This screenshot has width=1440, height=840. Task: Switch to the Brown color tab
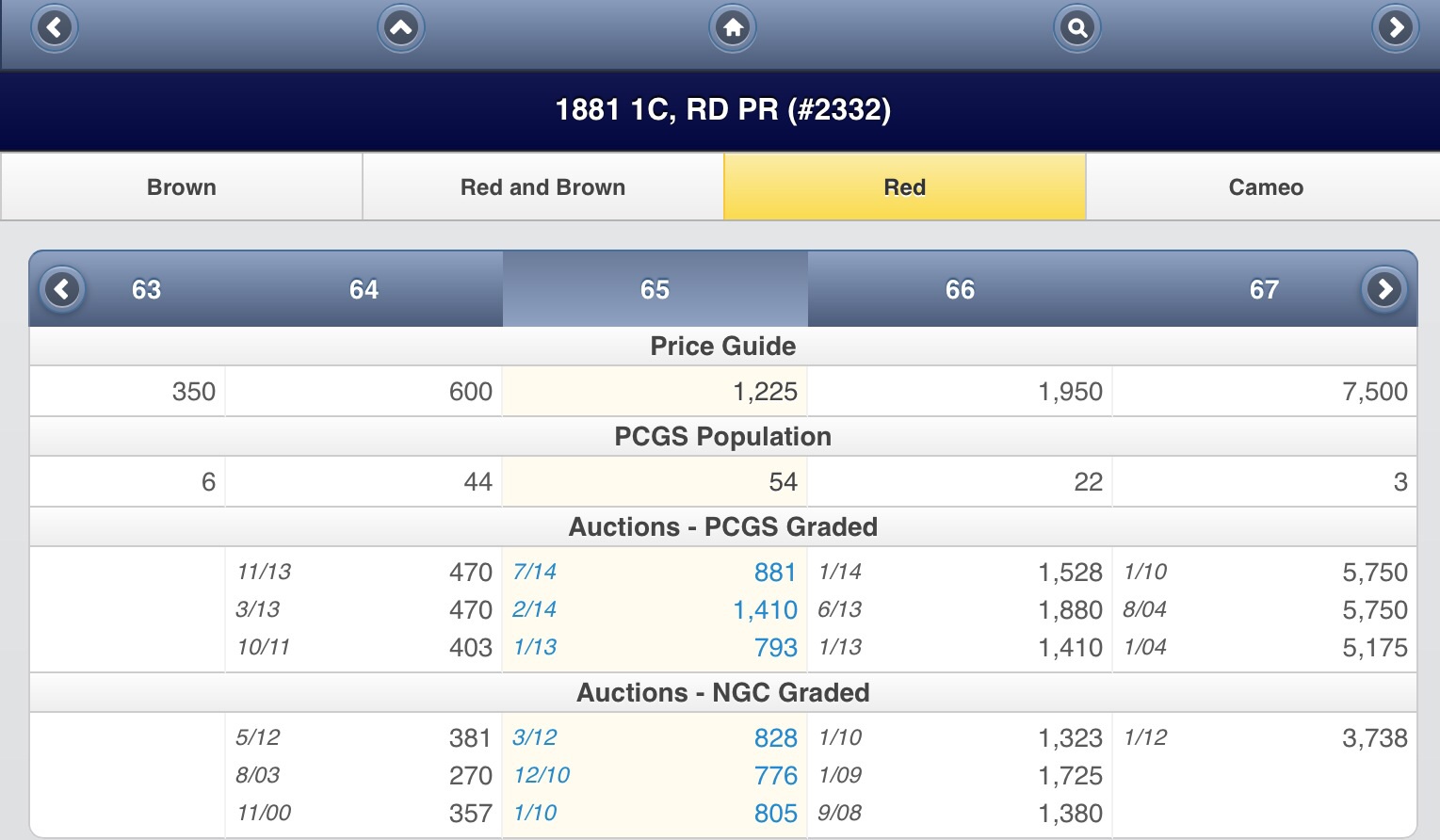(x=182, y=186)
